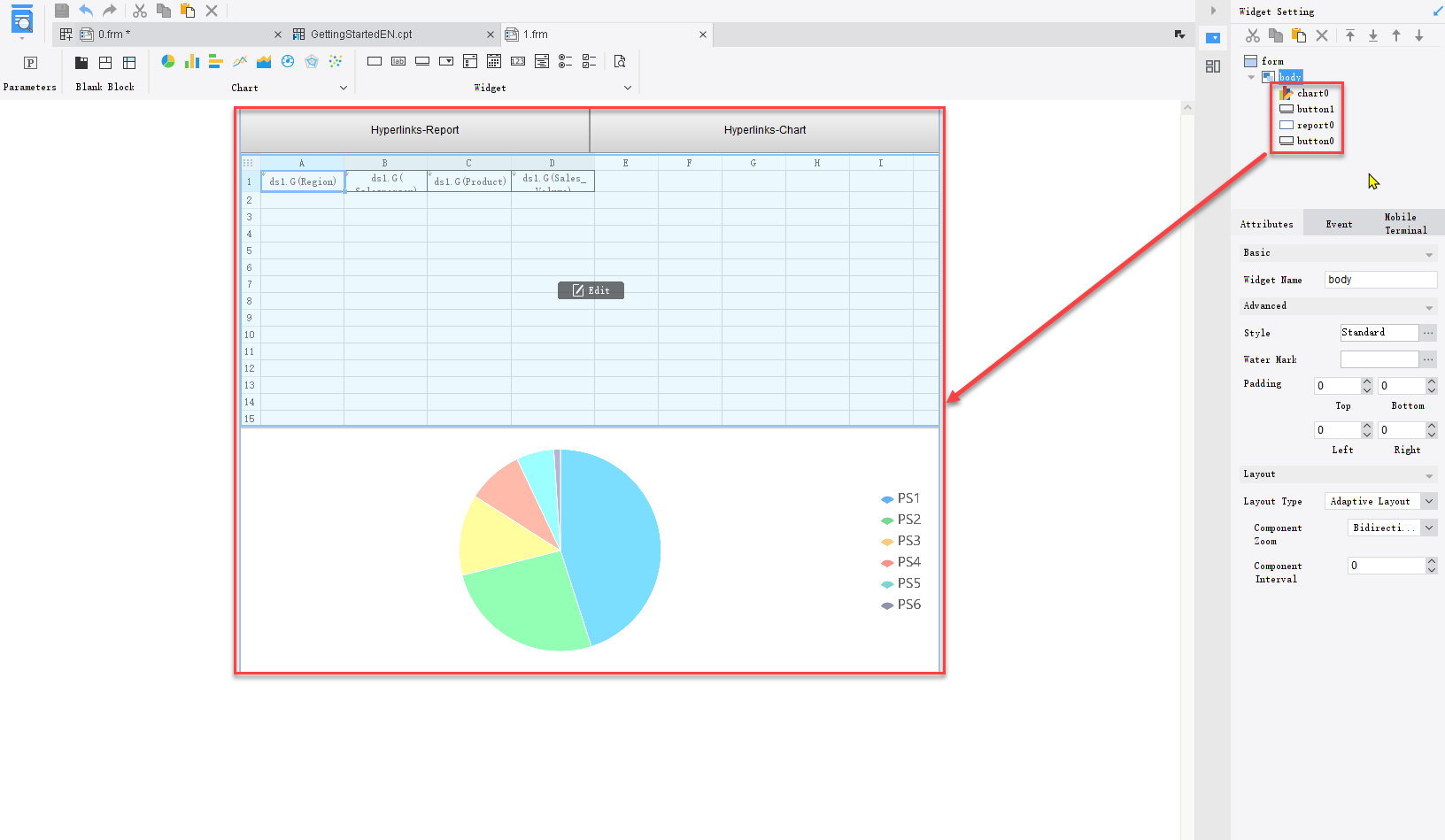This screenshot has height=840, width=1445.
Task: Click the Edit button on report block
Action: (x=591, y=290)
